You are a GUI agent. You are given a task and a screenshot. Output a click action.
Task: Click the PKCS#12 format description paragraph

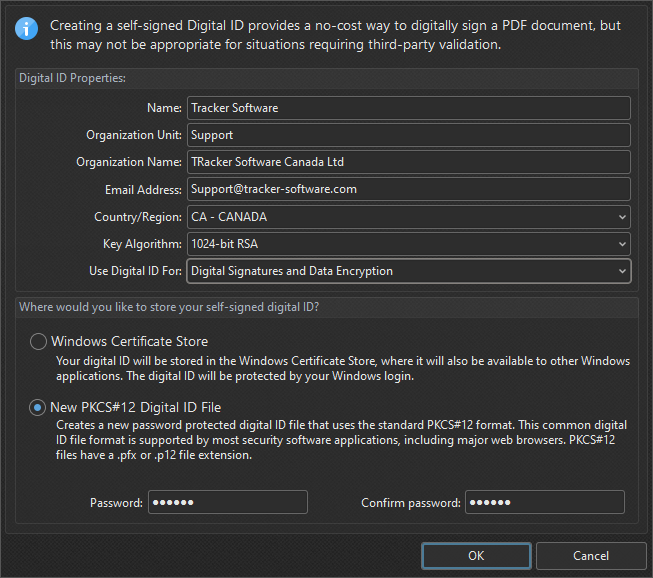[x=341, y=440]
